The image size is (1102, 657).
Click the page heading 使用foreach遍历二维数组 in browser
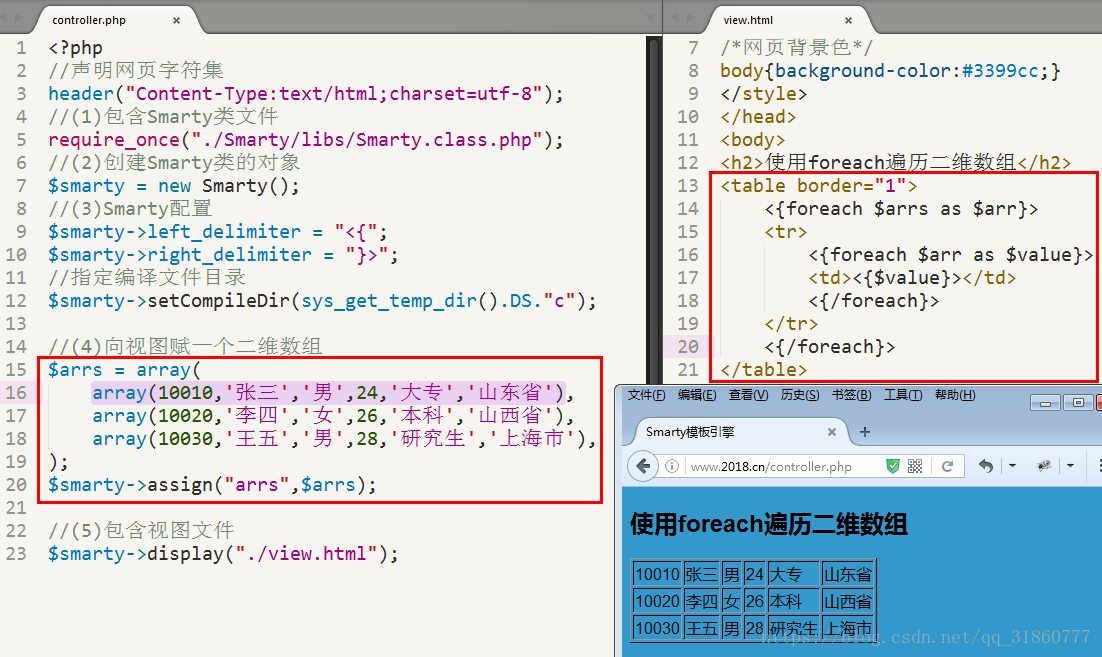[769, 524]
